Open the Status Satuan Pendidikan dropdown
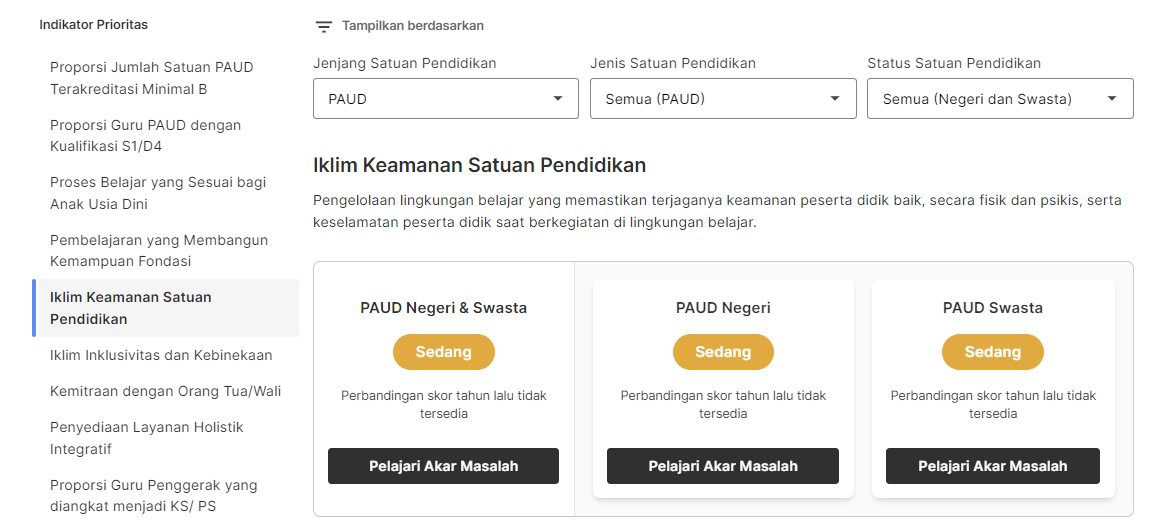 1000,99
